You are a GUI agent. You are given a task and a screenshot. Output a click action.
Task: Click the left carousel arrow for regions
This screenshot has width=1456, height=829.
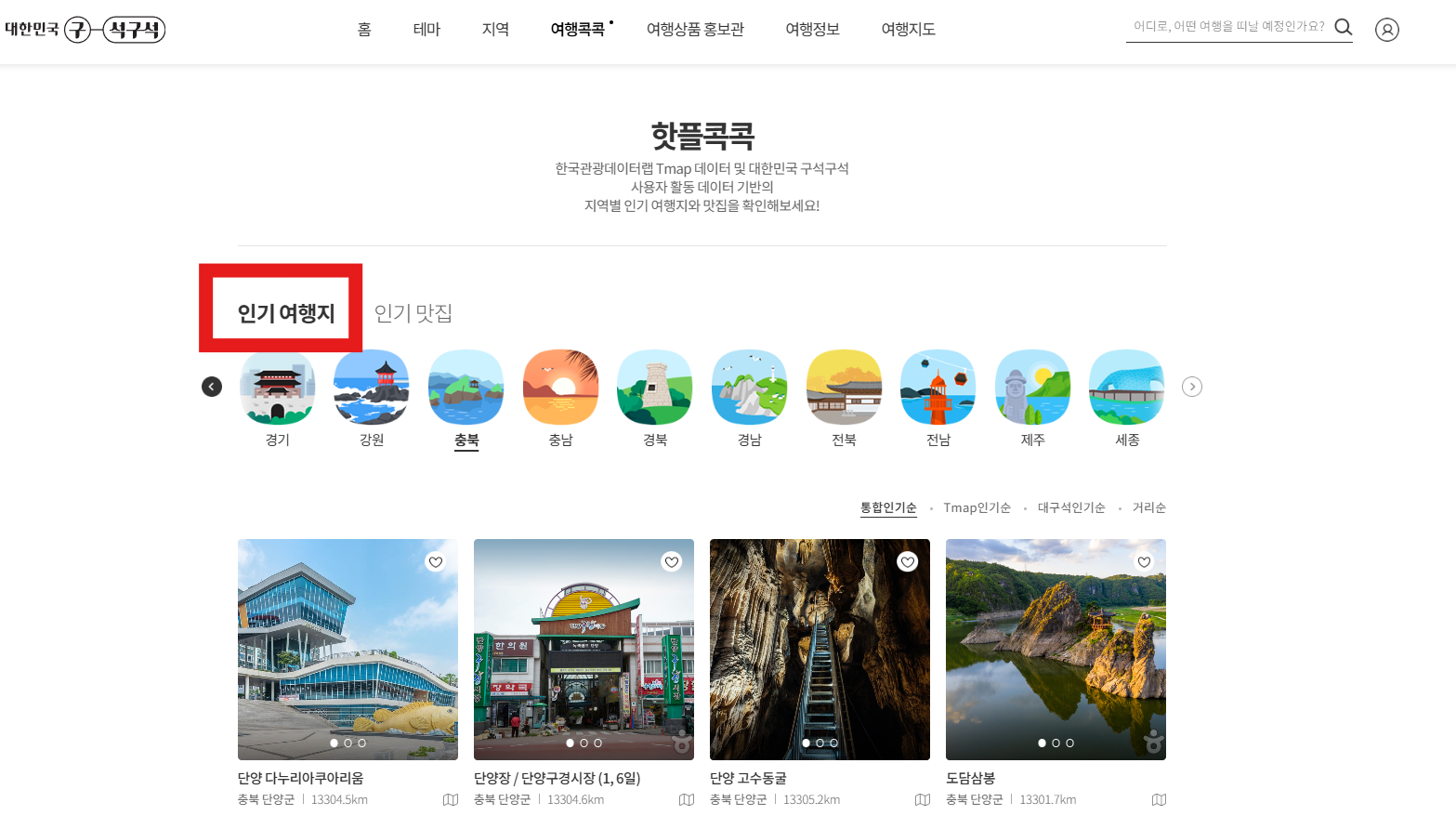[x=211, y=386]
